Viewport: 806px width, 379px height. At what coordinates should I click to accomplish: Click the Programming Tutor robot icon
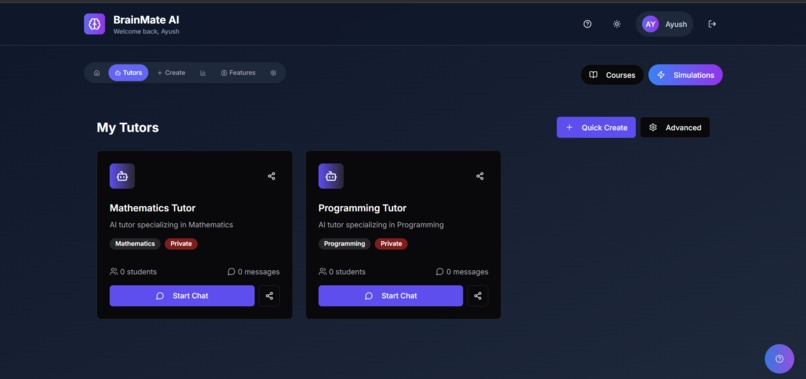331,176
